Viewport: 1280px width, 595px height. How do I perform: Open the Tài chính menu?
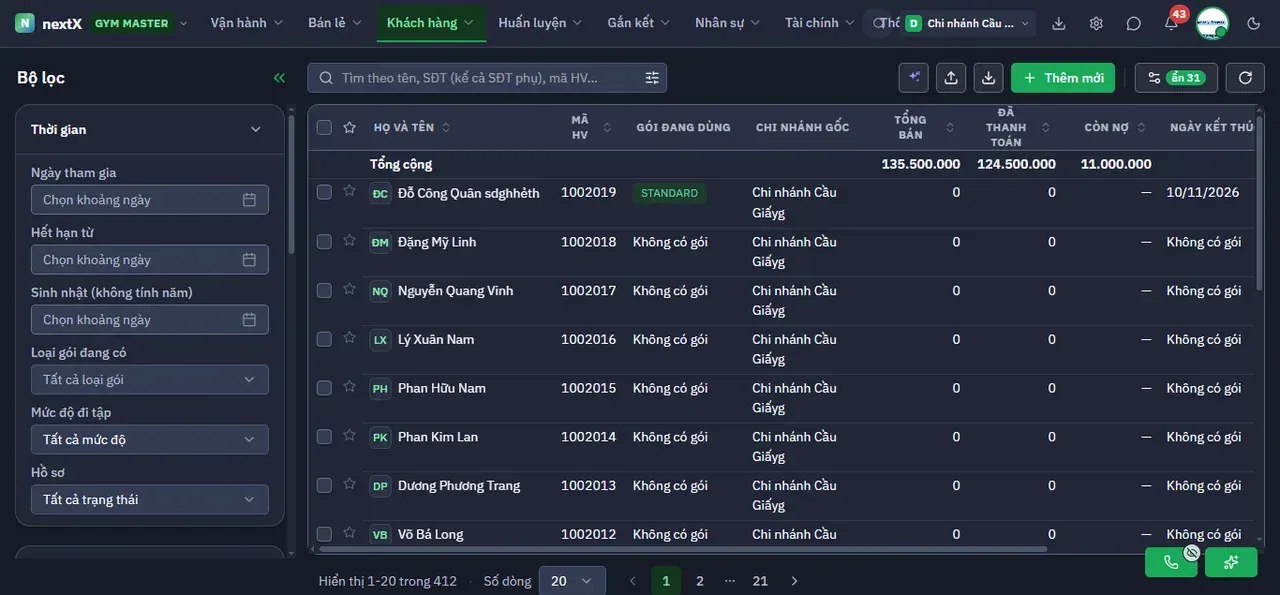pyautogui.click(x=820, y=23)
